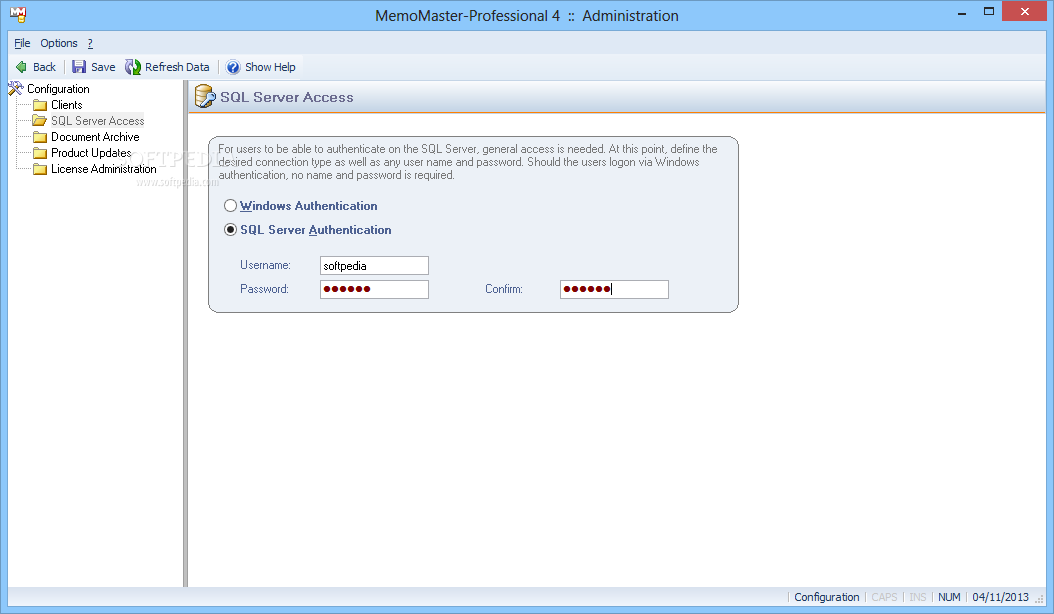Open Document Archive tree item
1054x614 pixels.
95,137
